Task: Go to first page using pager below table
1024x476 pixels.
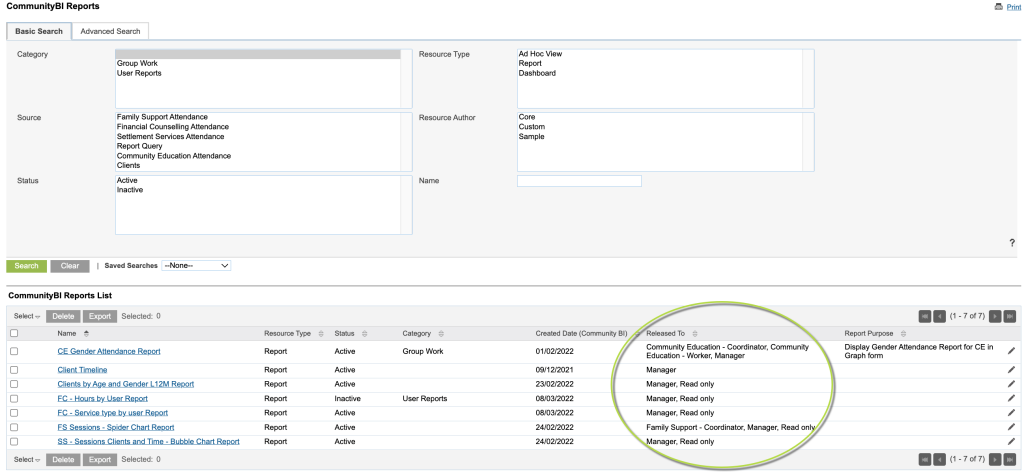Action: click(x=925, y=459)
